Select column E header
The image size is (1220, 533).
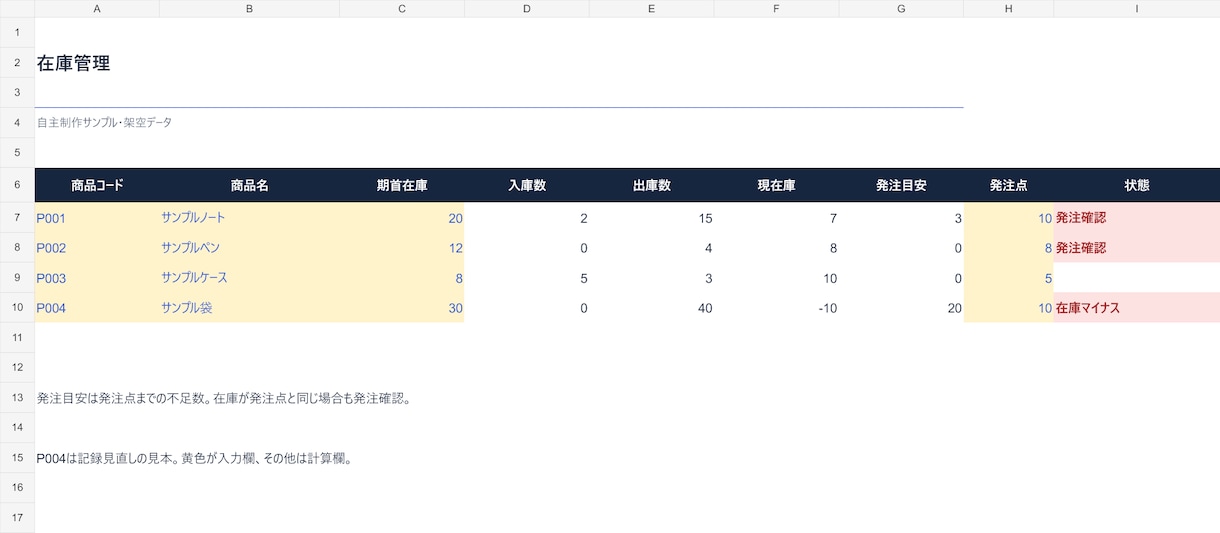click(651, 8)
